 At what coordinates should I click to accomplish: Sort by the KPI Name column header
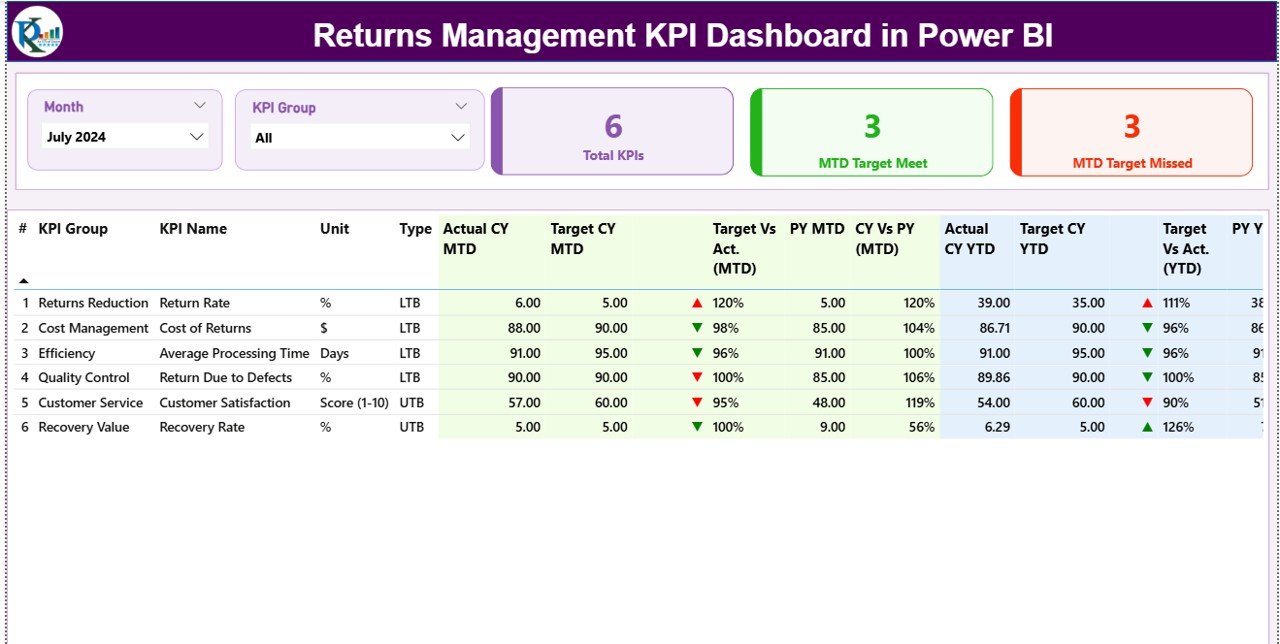(x=193, y=229)
